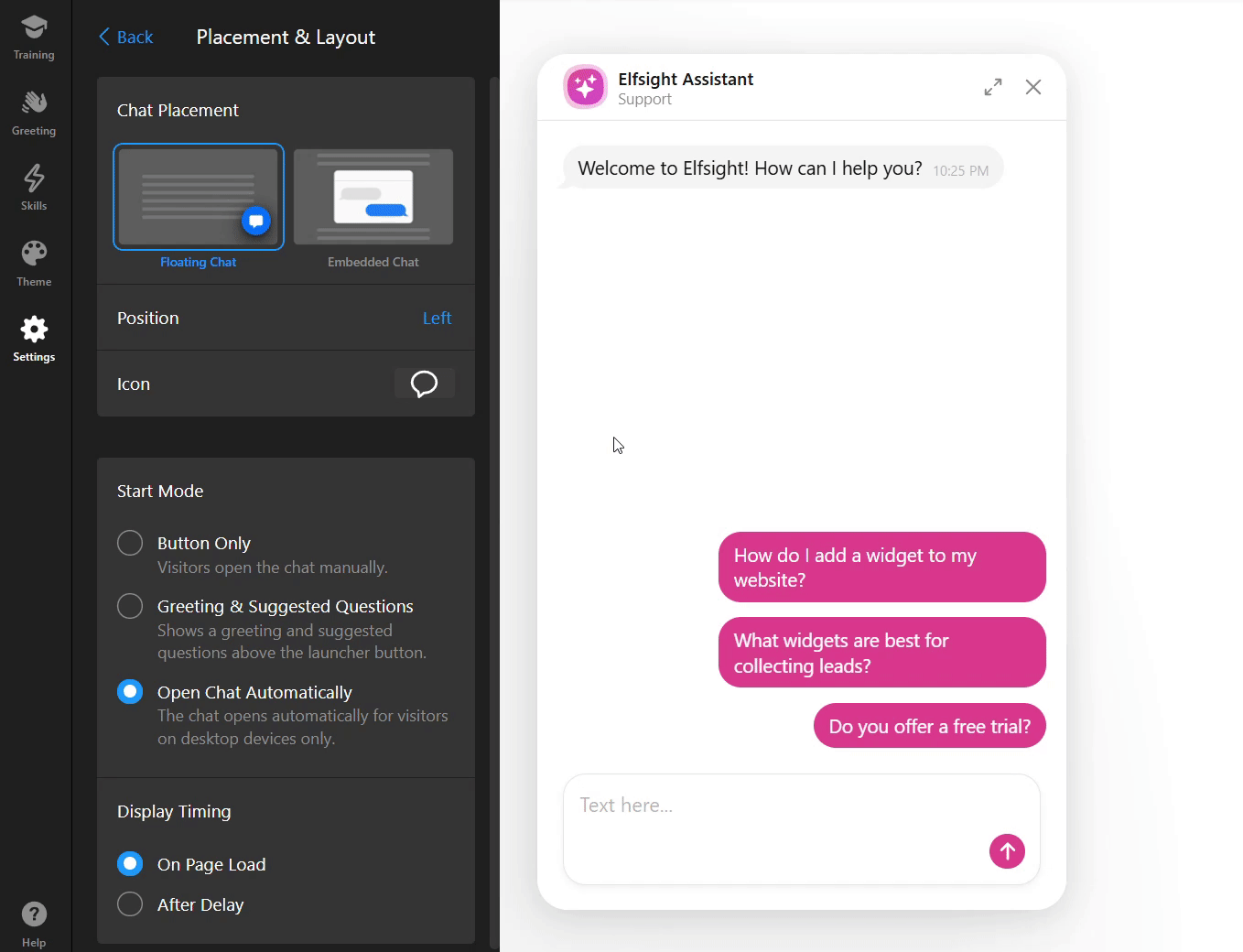This screenshot has height=952, width=1243.
Task: Open the Settings gear section in the sidebar
Action: click(x=34, y=340)
